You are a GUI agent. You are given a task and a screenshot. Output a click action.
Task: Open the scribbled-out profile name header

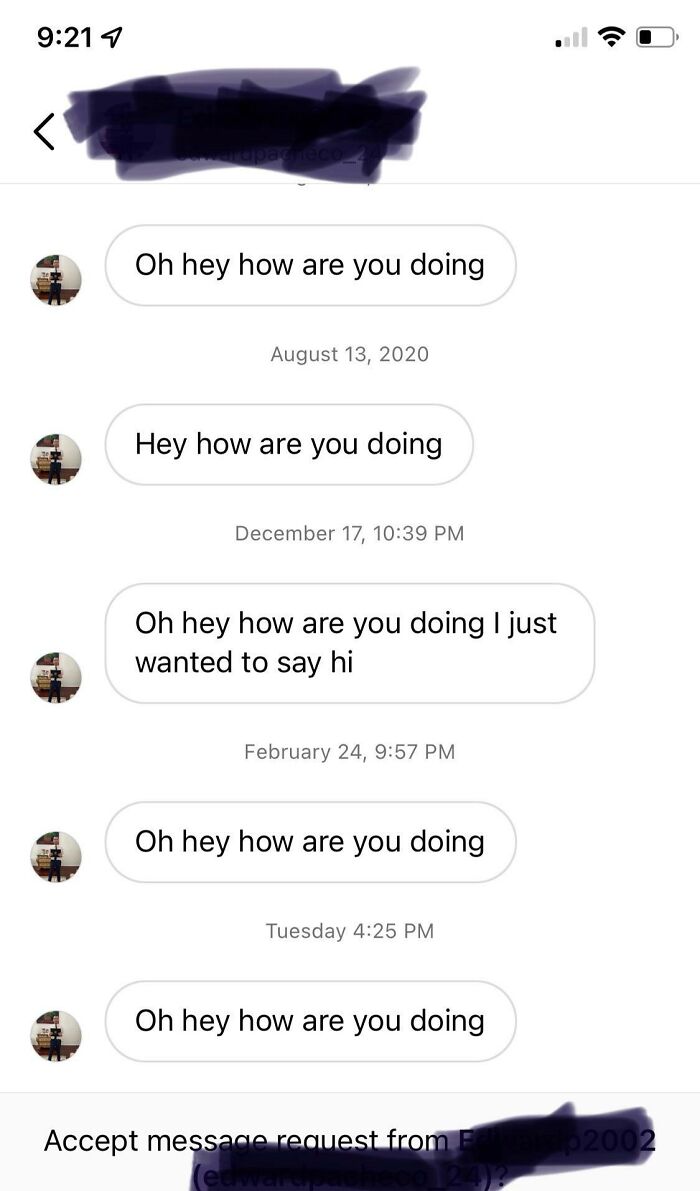click(243, 123)
